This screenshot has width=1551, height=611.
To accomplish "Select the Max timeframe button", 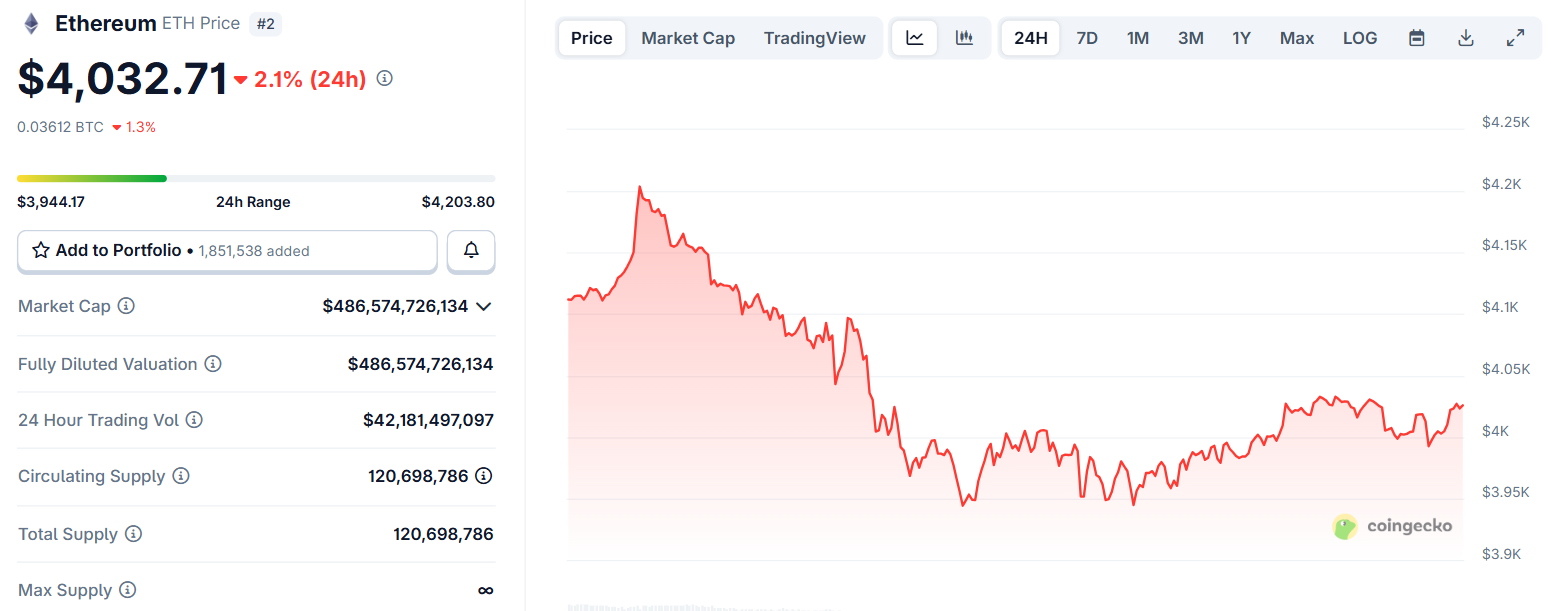I will tap(1296, 37).
